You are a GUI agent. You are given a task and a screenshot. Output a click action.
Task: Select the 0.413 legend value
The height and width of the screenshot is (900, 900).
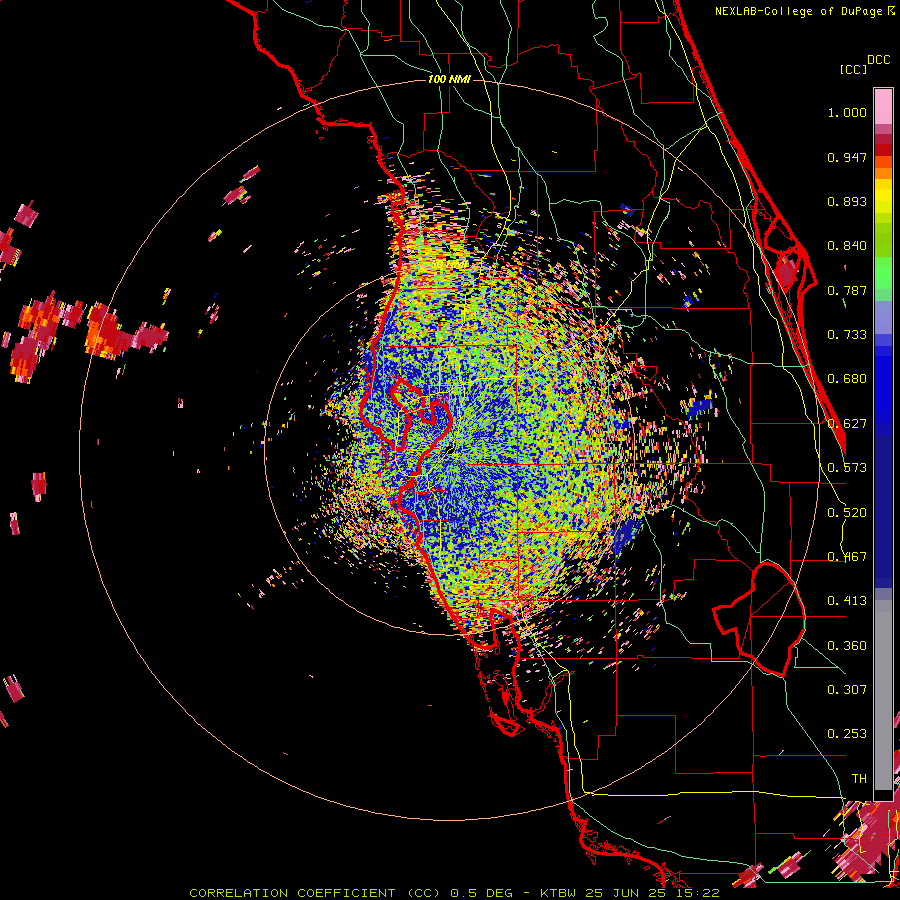847,601
